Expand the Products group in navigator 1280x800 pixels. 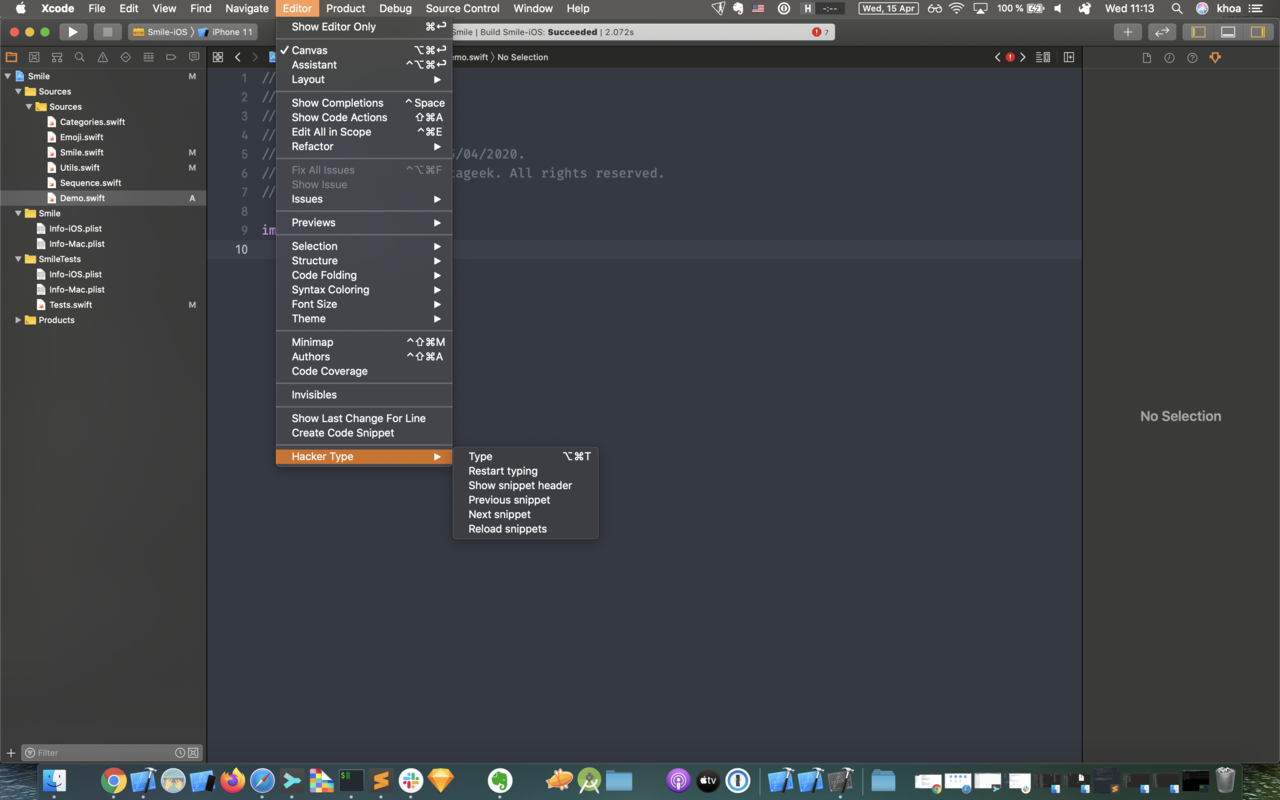click(x=17, y=320)
